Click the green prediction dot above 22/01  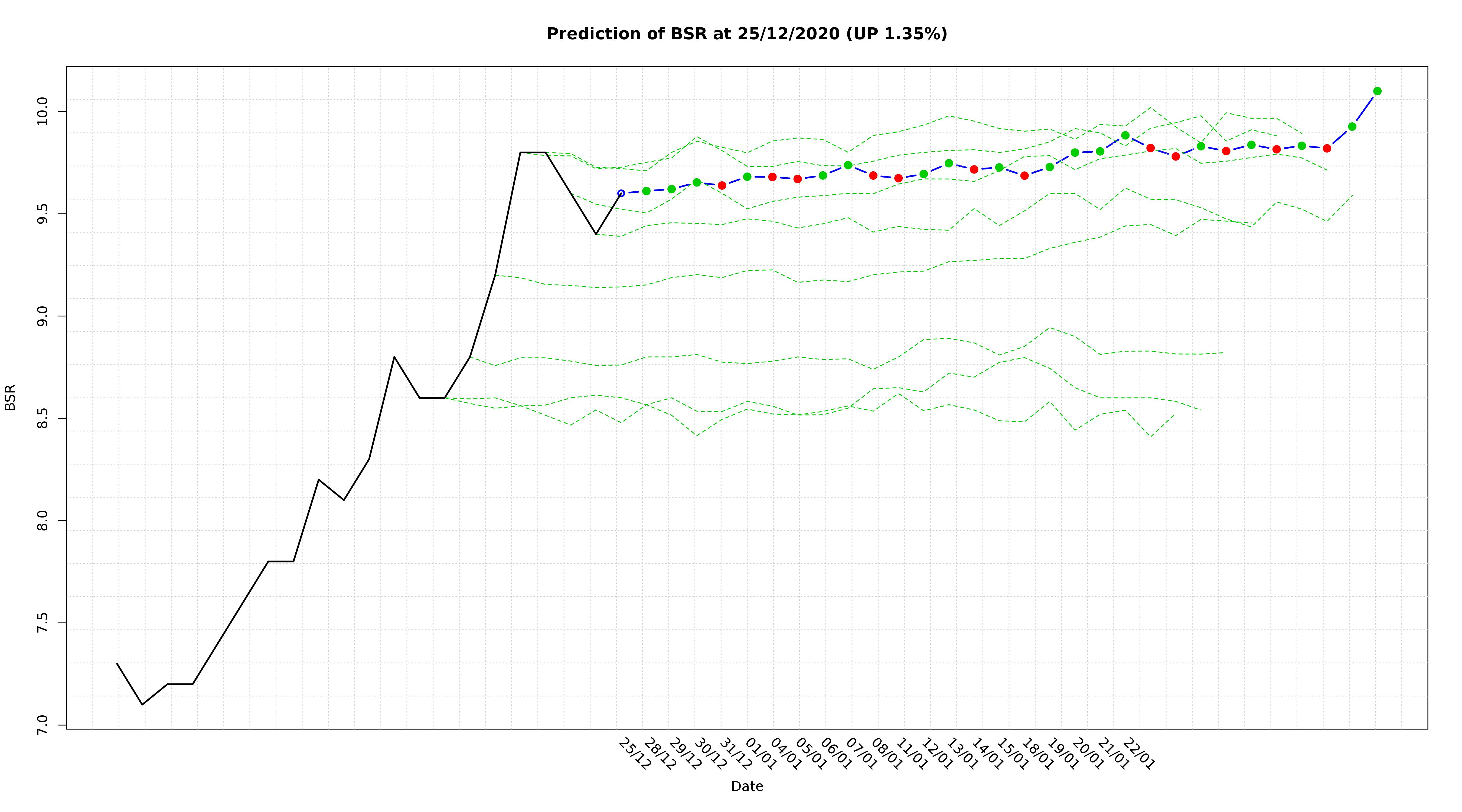[1125, 136]
